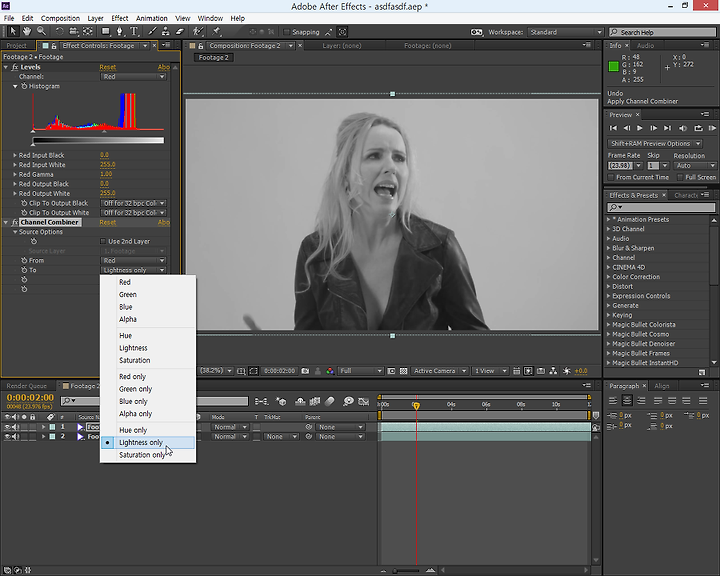Open the Animation menu

tap(152, 18)
